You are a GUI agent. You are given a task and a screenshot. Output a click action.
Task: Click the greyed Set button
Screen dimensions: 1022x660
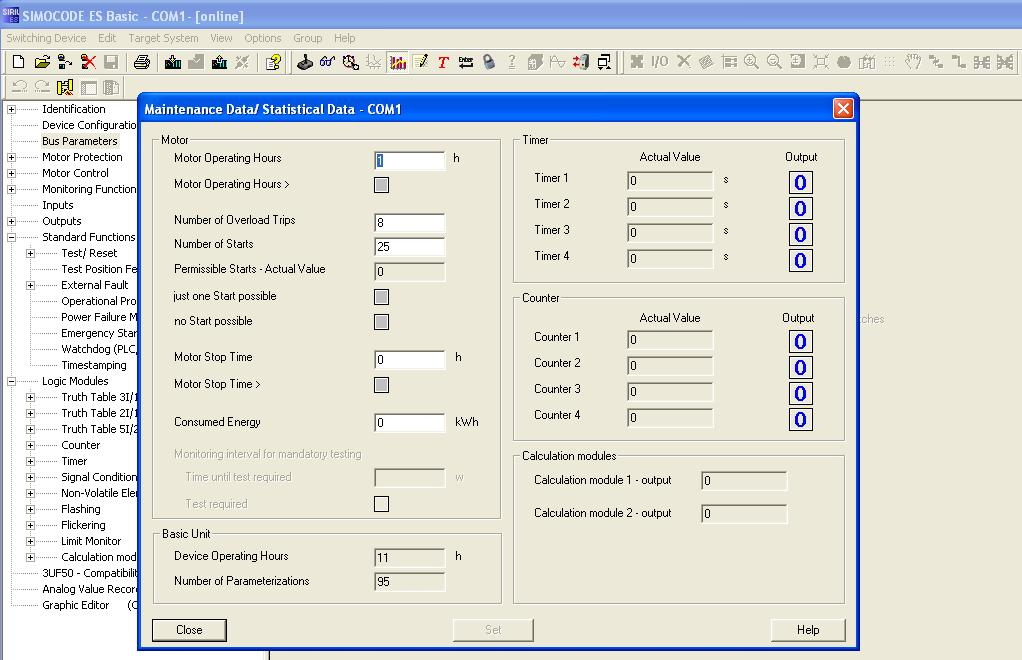(493, 630)
